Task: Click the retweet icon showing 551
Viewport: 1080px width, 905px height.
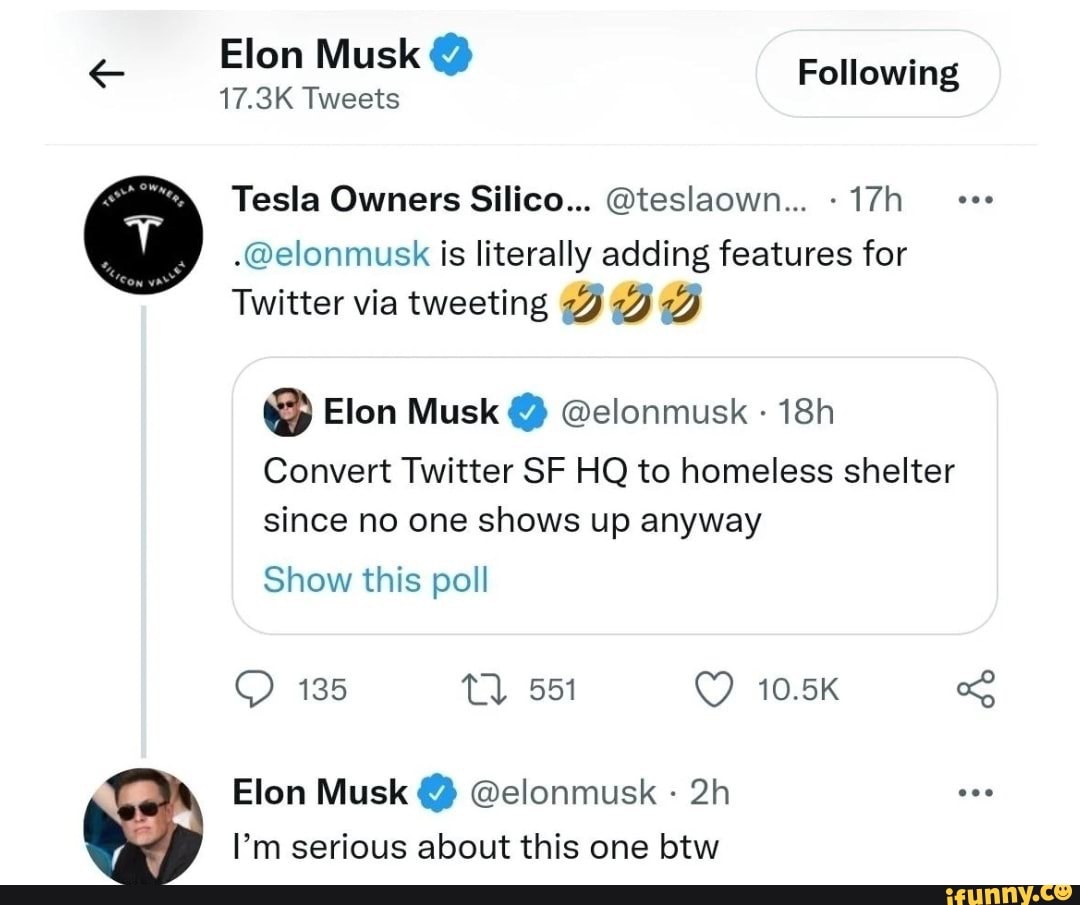Action: (x=486, y=688)
